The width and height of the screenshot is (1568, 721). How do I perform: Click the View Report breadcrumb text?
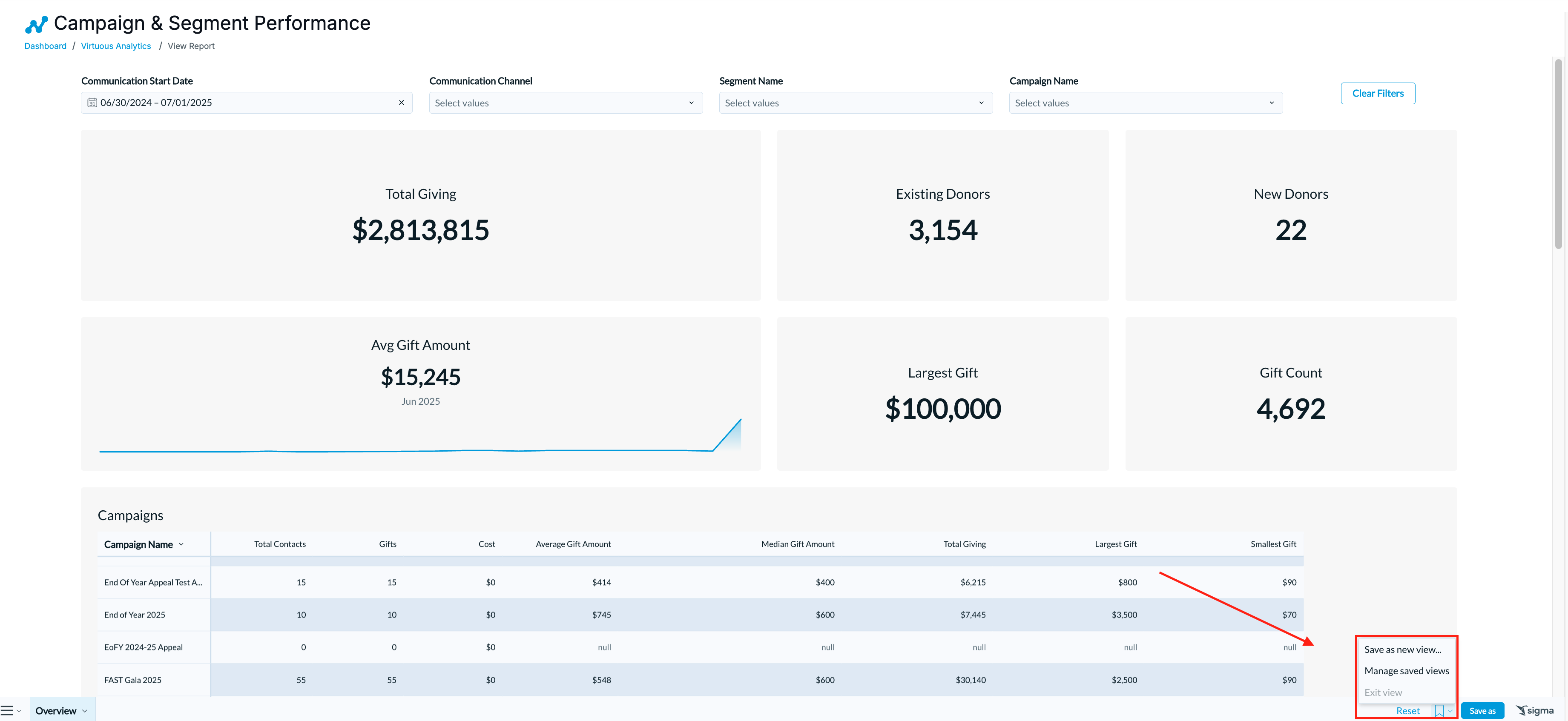coord(191,46)
